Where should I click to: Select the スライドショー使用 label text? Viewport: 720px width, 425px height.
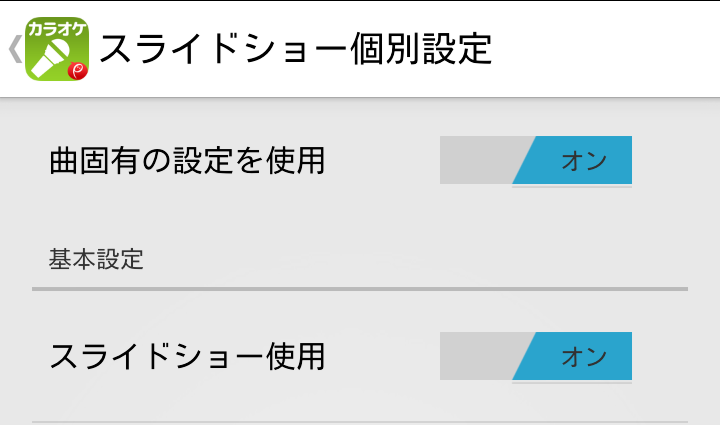pos(187,357)
